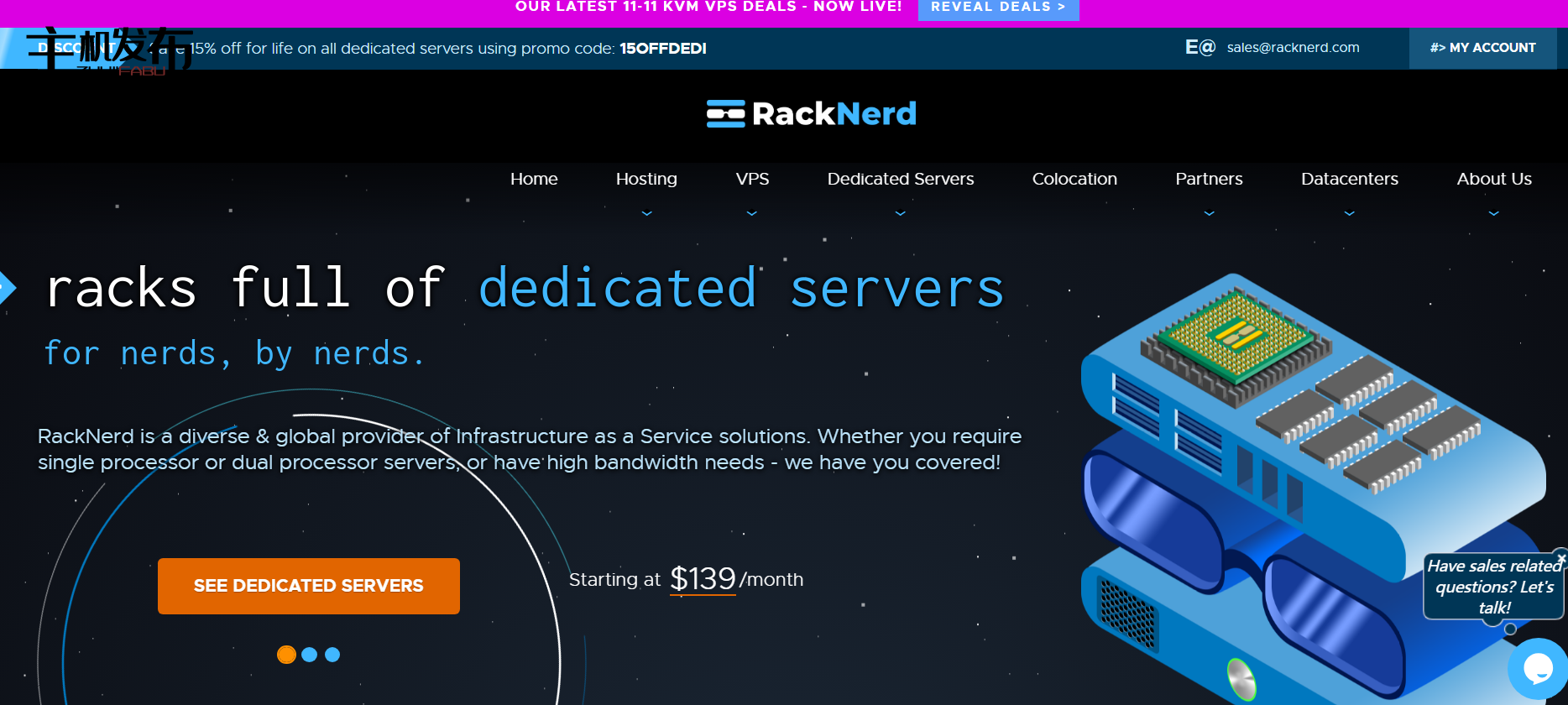Open the Dedicated Servers menu item

pyautogui.click(x=900, y=179)
